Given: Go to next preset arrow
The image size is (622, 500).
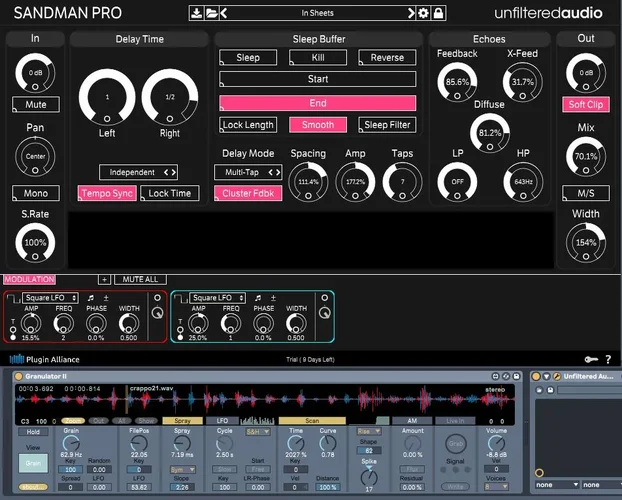Looking at the screenshot, I should pos(409,13).
